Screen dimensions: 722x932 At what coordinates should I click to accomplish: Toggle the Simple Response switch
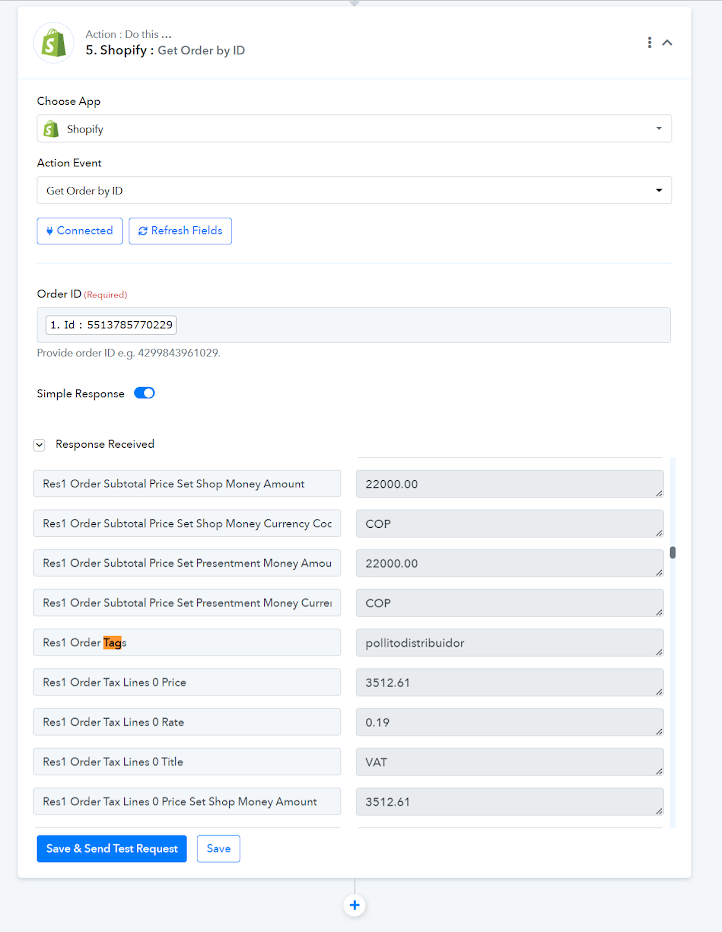pyautogui.click(x=144, y=393)
